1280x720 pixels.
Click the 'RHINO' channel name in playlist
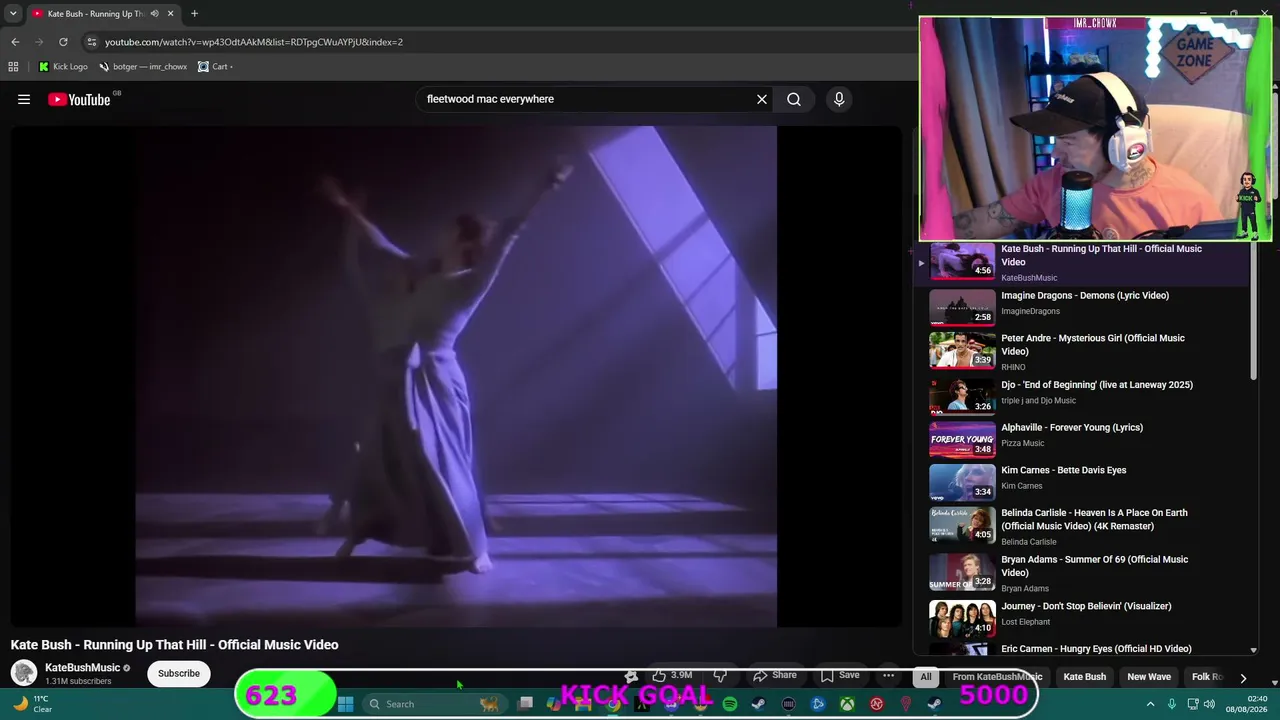(1013, 367)
